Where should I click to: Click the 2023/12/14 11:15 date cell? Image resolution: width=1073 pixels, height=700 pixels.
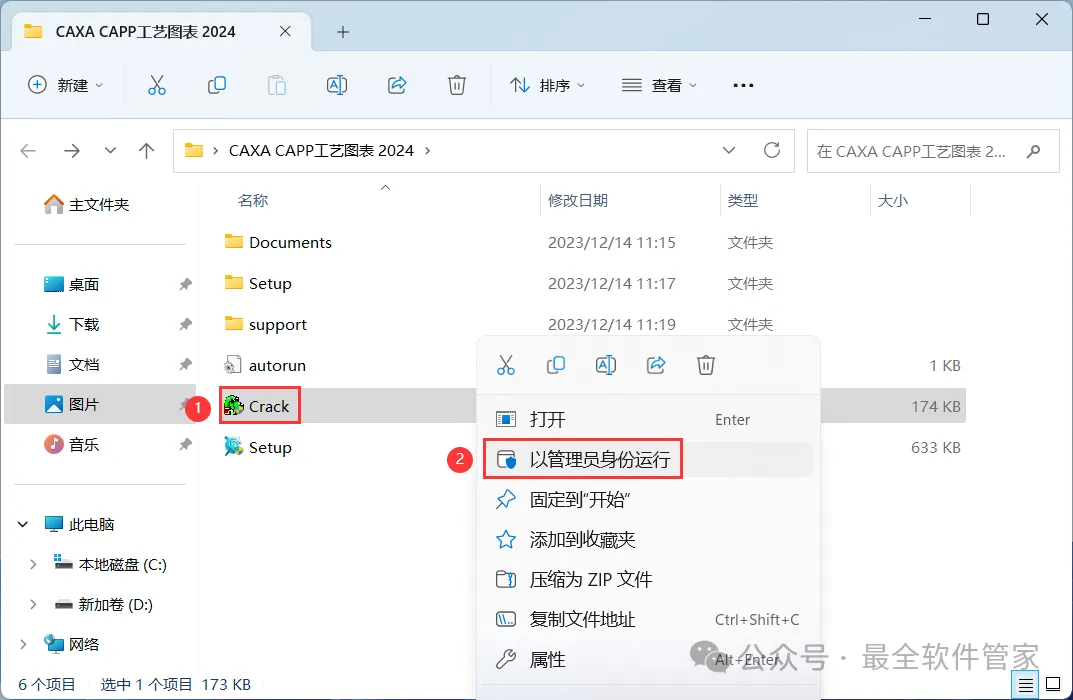(x=611, y=242)
